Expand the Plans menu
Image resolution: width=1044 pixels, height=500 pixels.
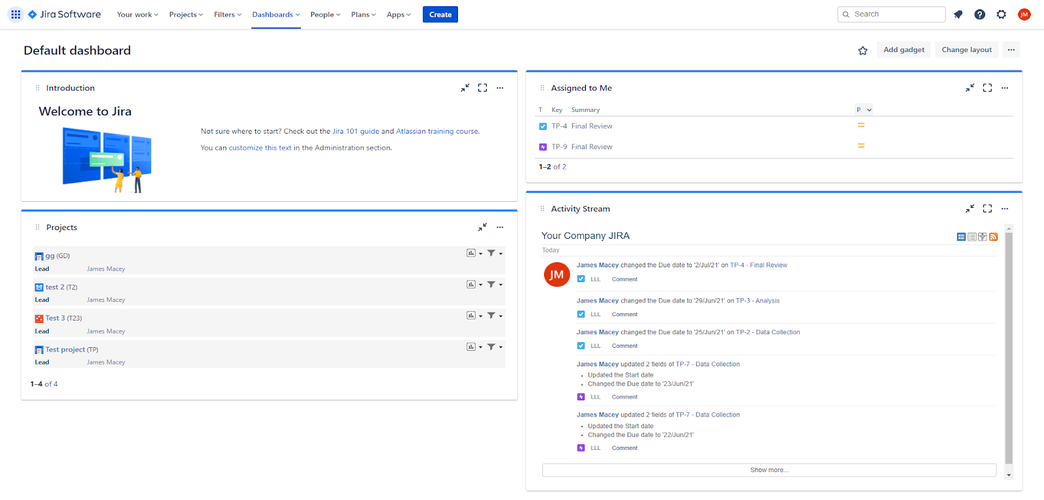tap(364, 14)
